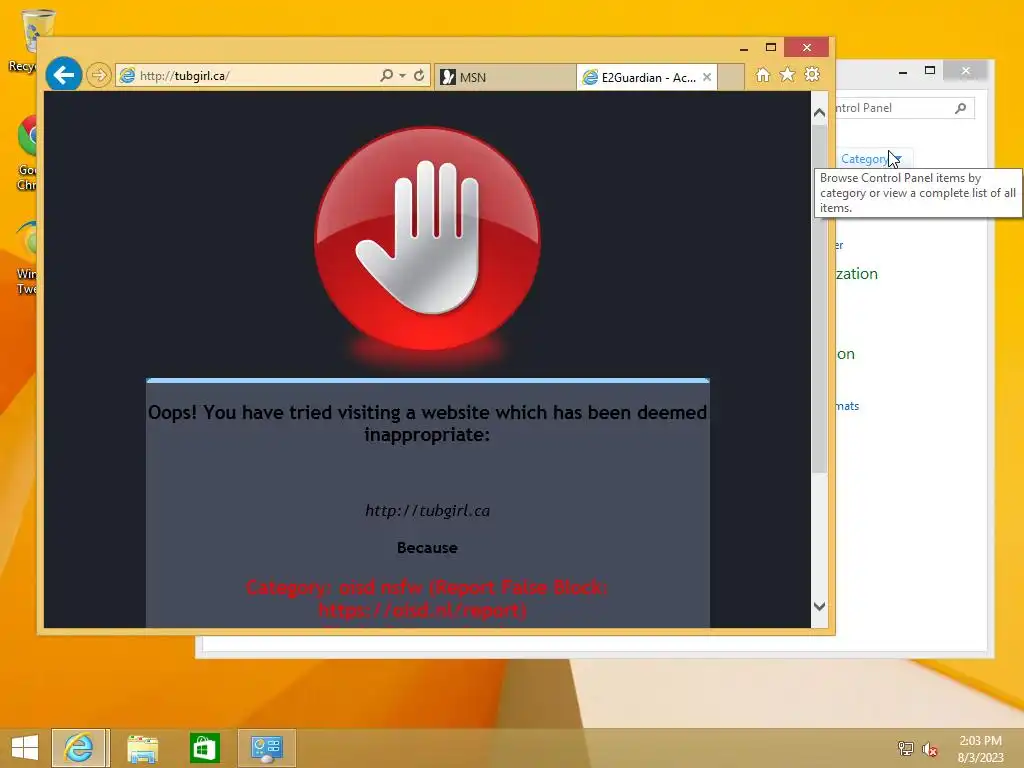This screenshot has height=768, width=1024.
Task: Click the Internet Explorer taskbar icon
Action: tap(80, 748)
